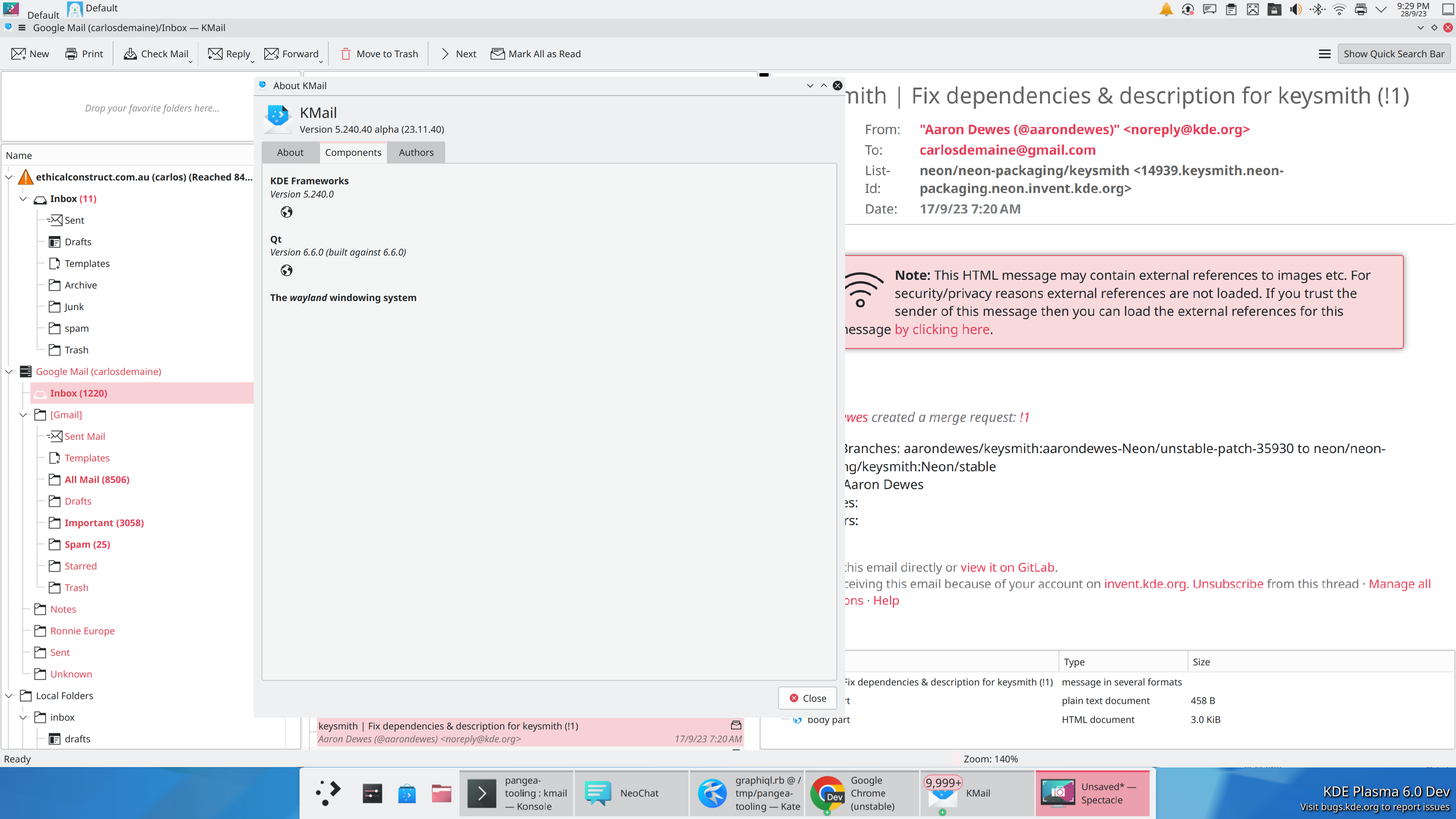
Task: Click the Check Mail icon
Action: coord(156,53)
